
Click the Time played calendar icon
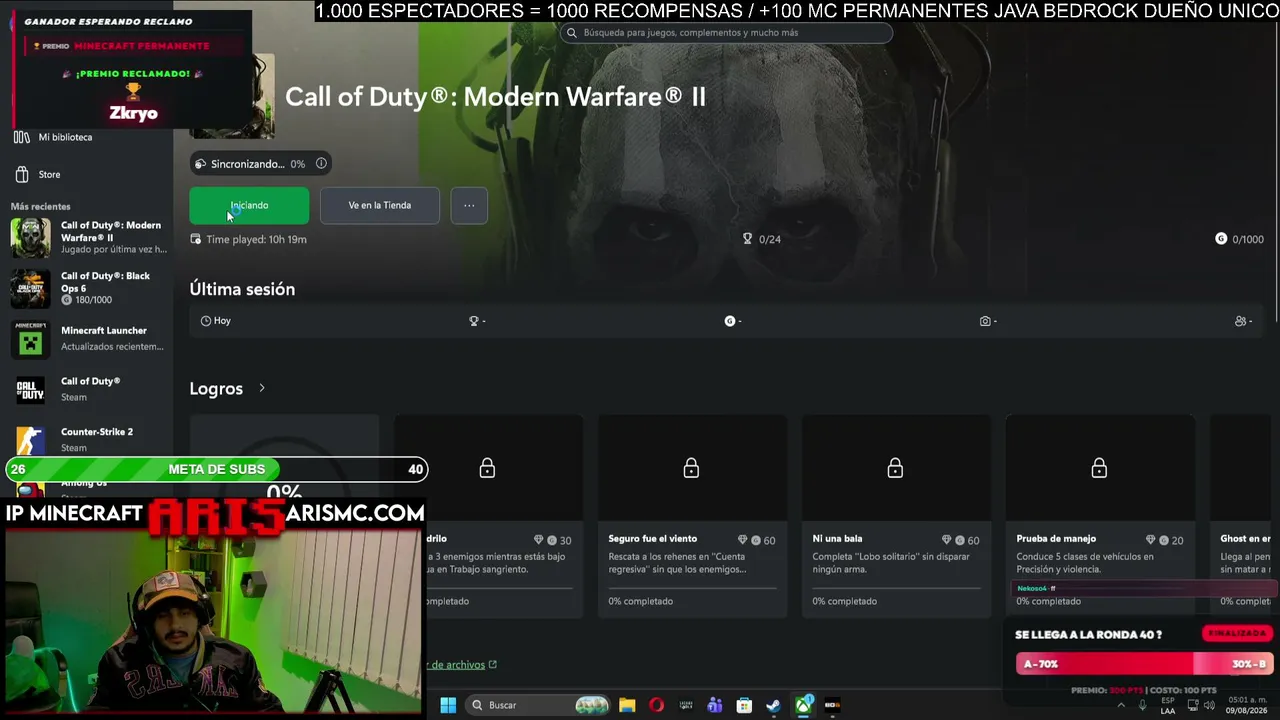(x=196, y=239)
